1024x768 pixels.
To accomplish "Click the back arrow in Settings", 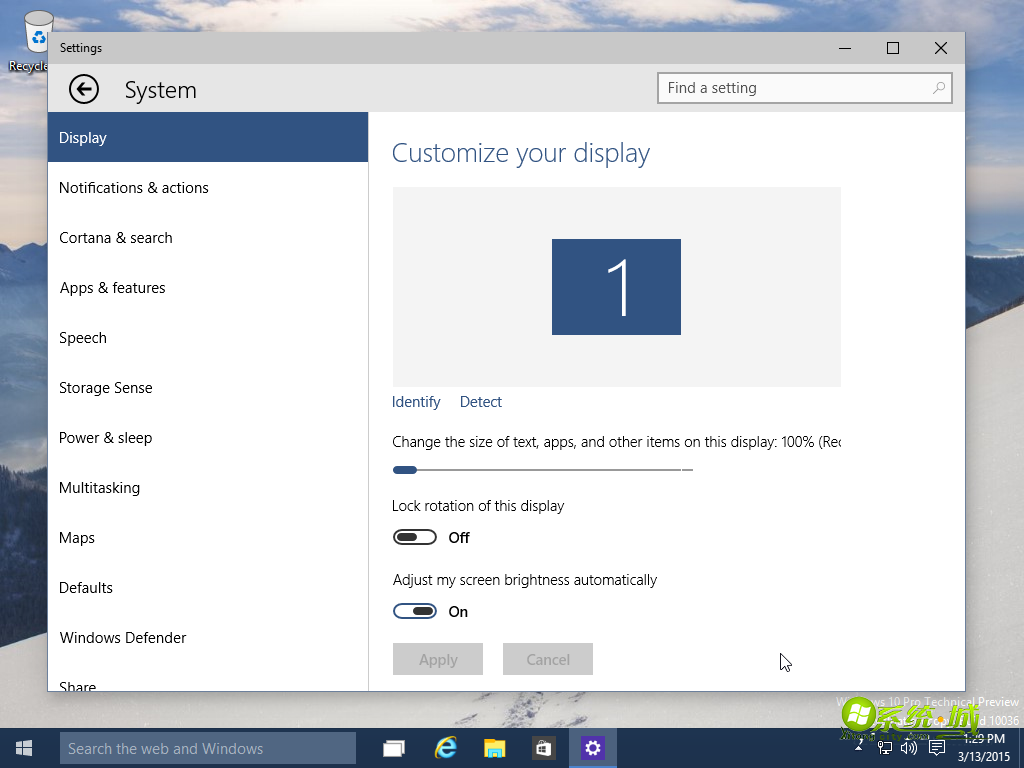I will pyautogui.click(x=84, y=89).
